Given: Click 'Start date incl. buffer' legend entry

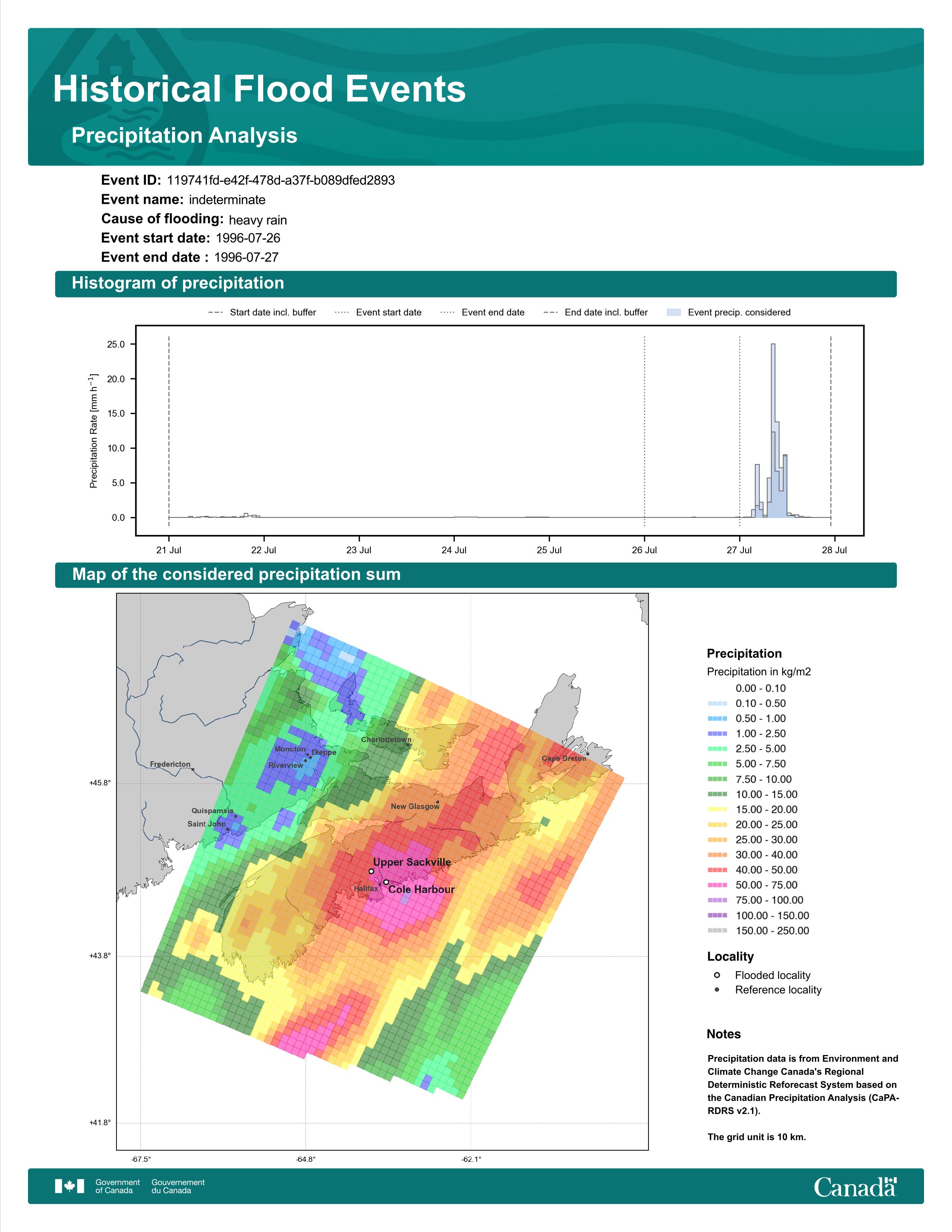Looking at the screenshot, I should coord(262,312).
